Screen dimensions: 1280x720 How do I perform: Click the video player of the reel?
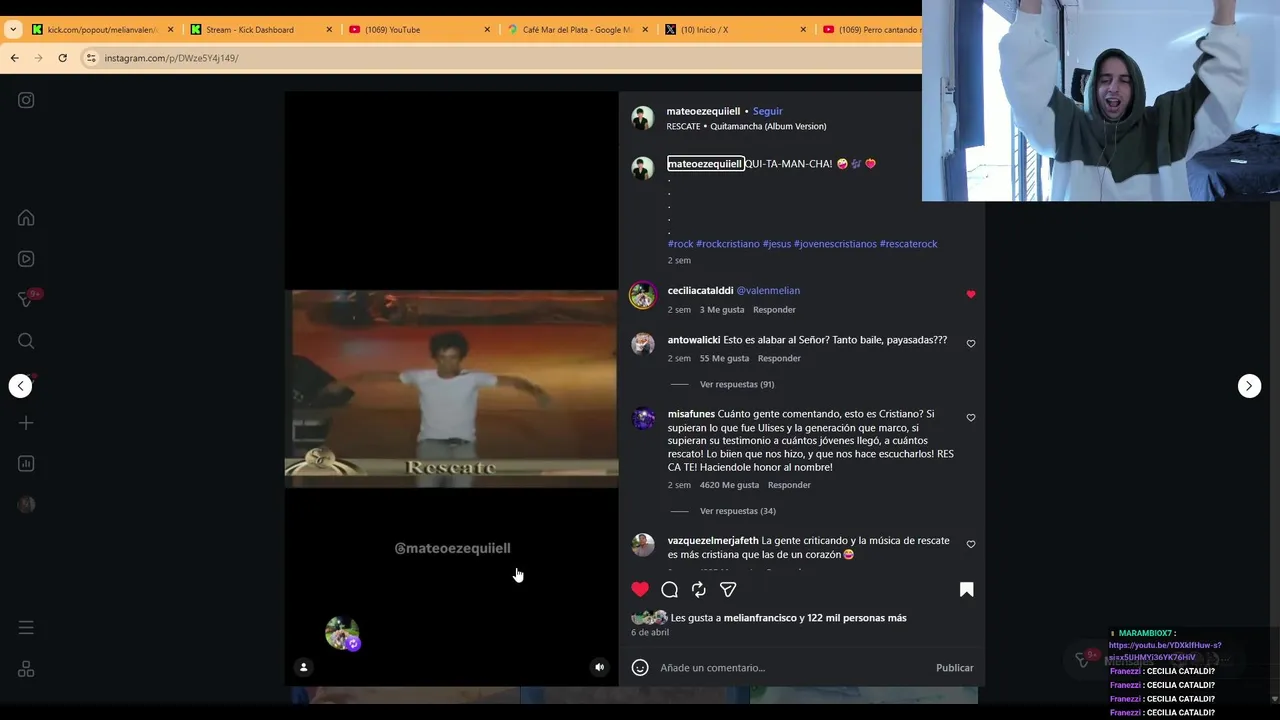click(451, 389)
